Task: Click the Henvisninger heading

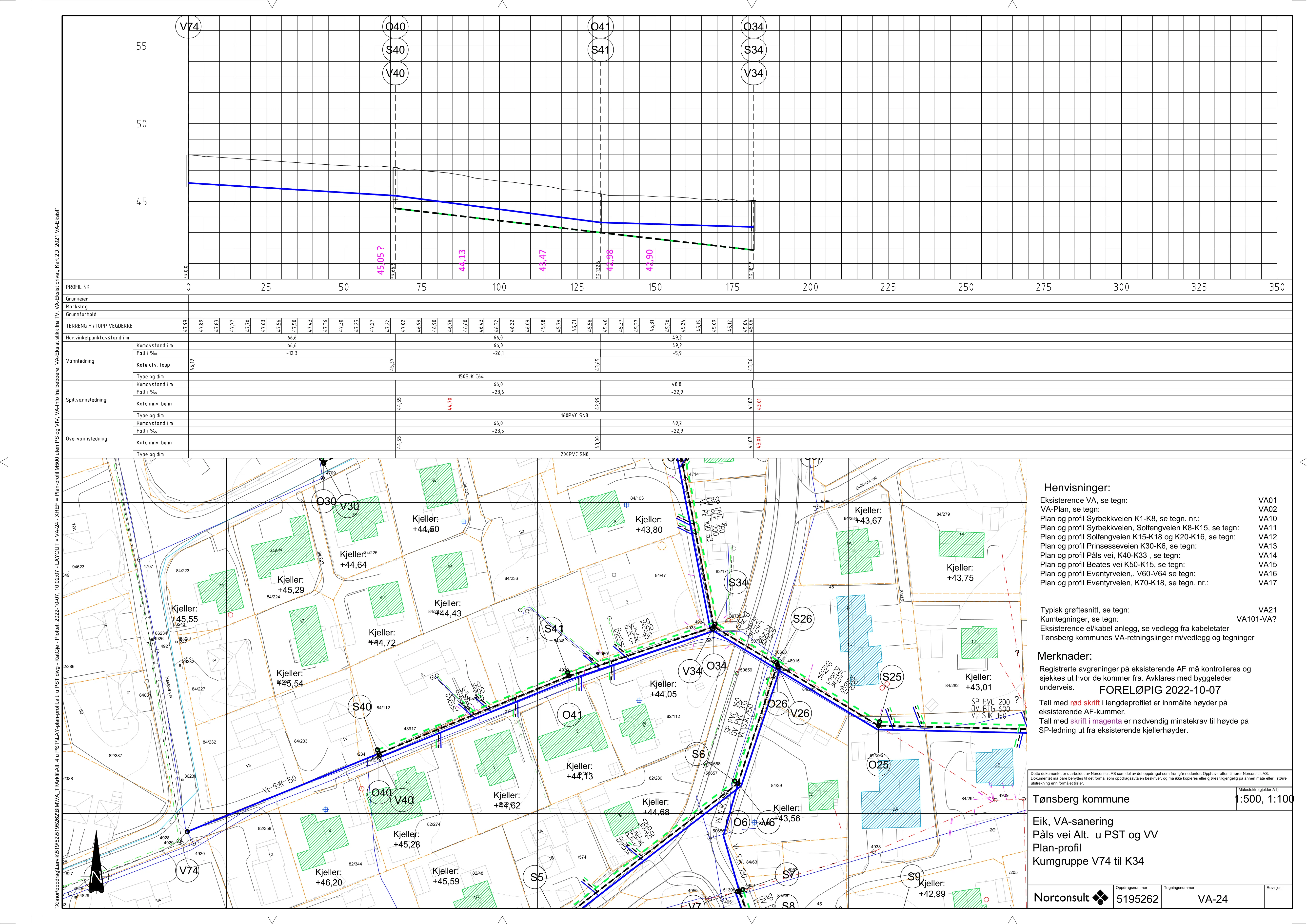Action: (1077, 488)
